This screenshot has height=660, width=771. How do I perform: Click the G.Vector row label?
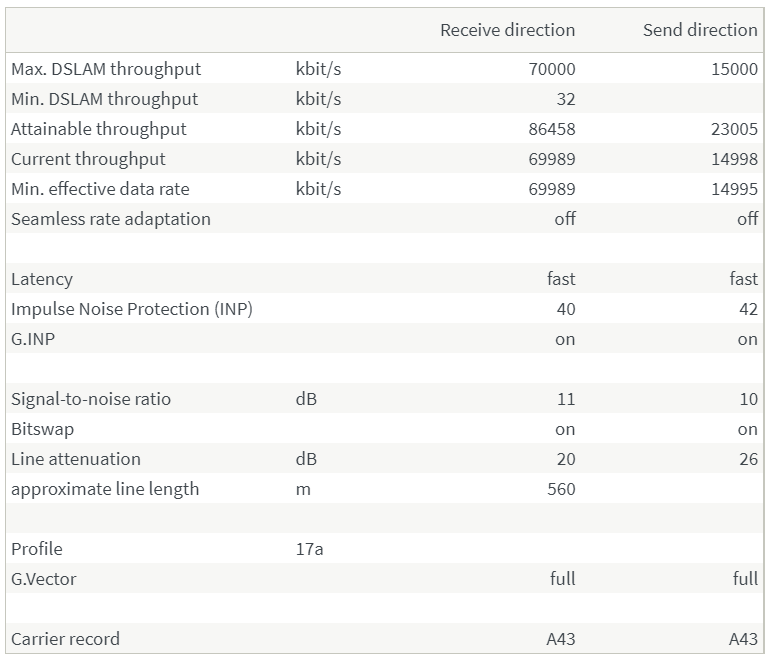click(44, 579)
